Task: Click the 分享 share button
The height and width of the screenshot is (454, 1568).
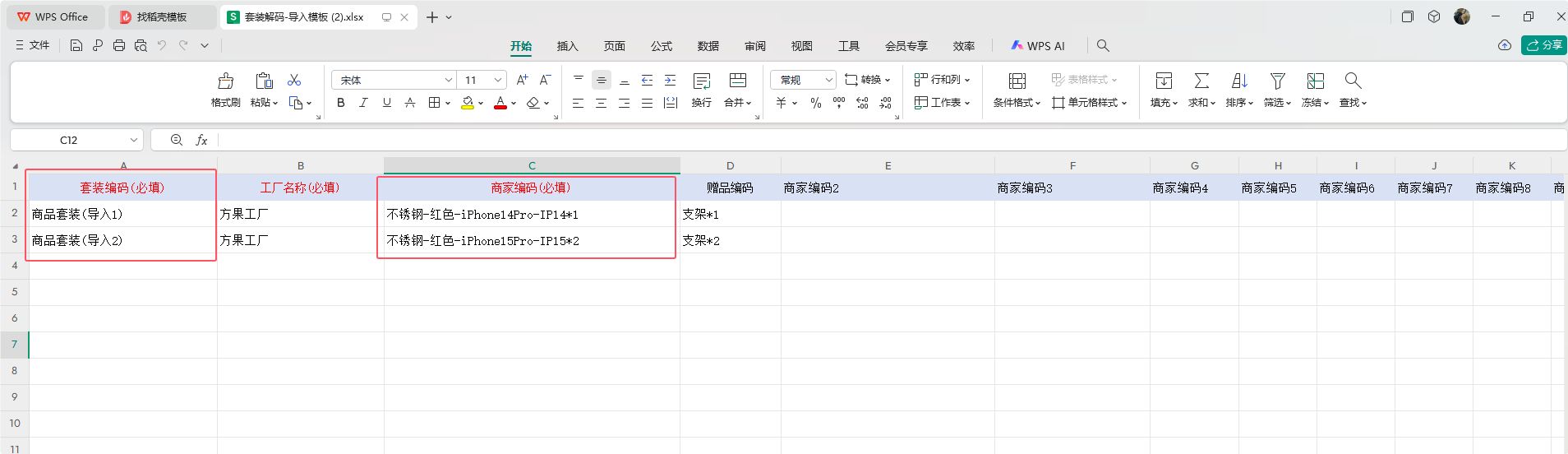Action: (x=1544, y=45)
